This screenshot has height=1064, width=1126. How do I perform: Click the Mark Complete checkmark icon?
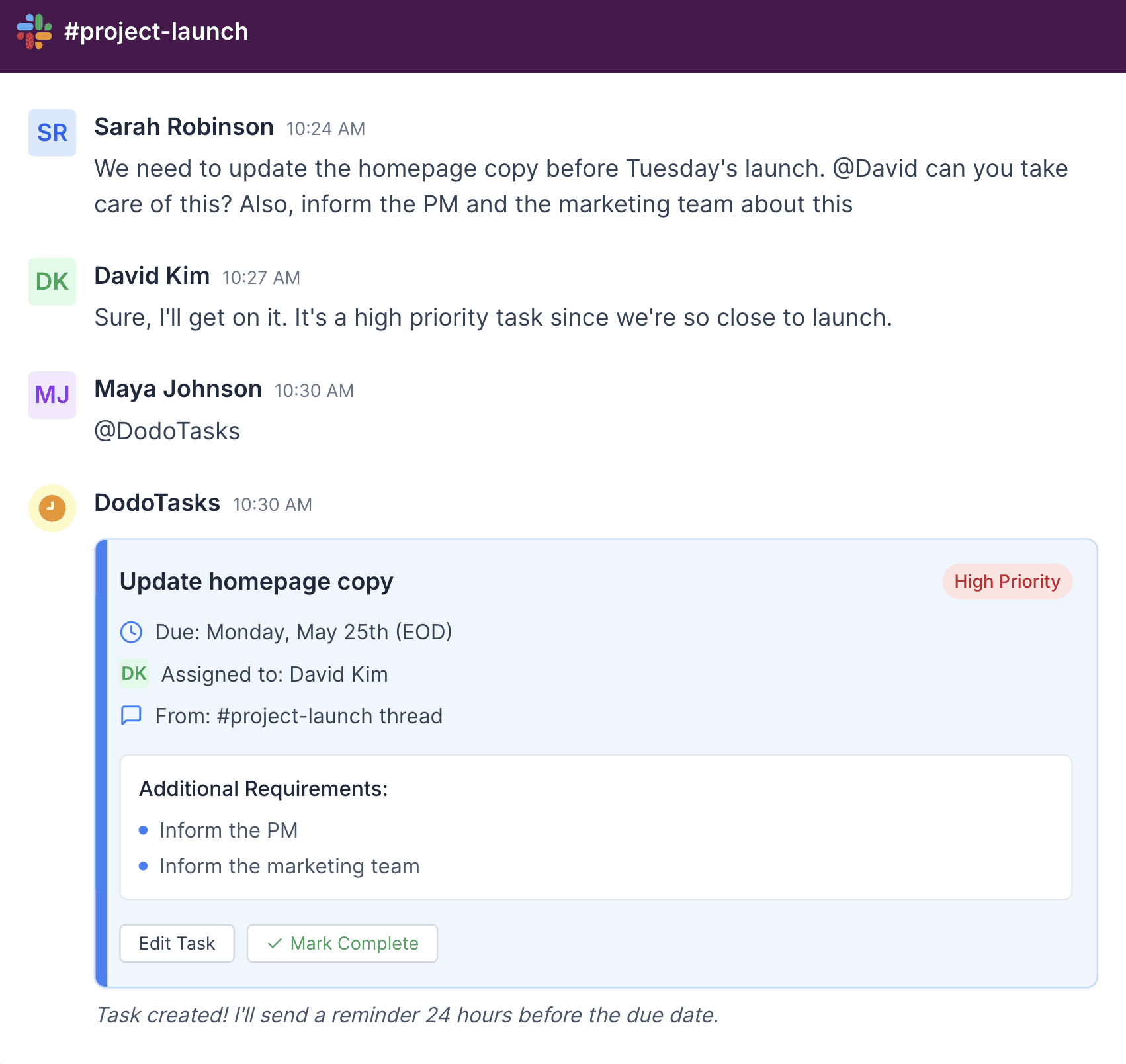275,944
